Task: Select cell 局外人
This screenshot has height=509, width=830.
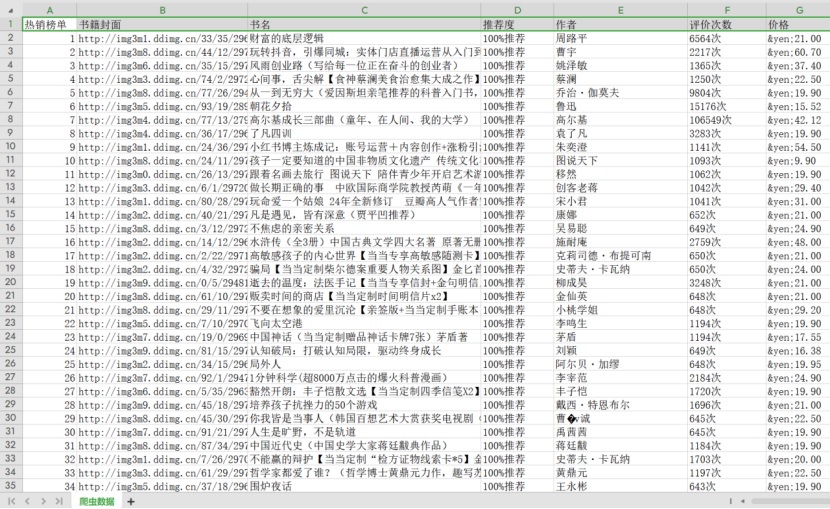Action: point(364,364)
